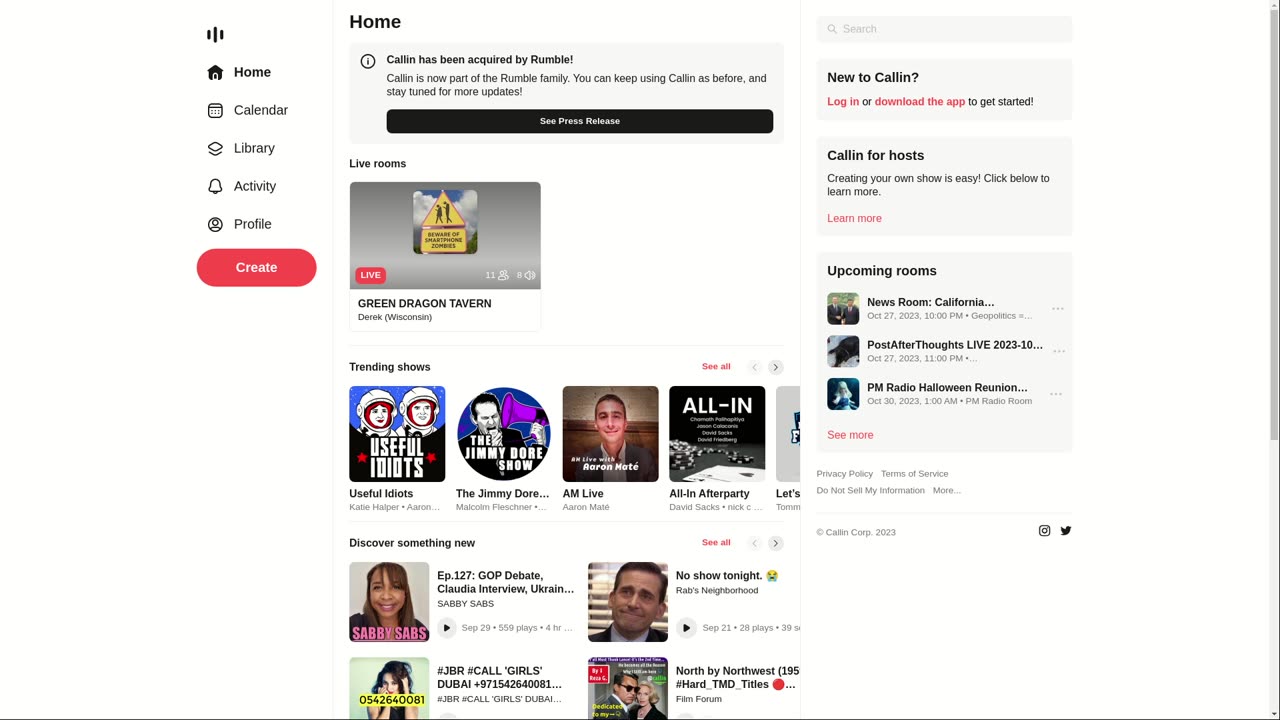
Task: Open the AM Live show cover
Action: 611,434
